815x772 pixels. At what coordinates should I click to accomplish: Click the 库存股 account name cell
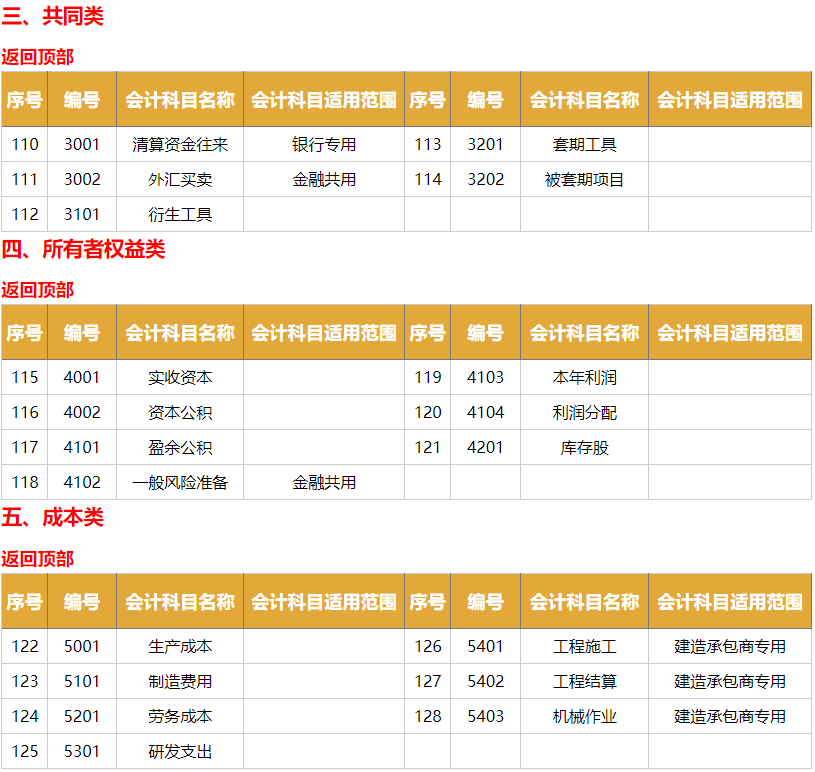(584, 447)
